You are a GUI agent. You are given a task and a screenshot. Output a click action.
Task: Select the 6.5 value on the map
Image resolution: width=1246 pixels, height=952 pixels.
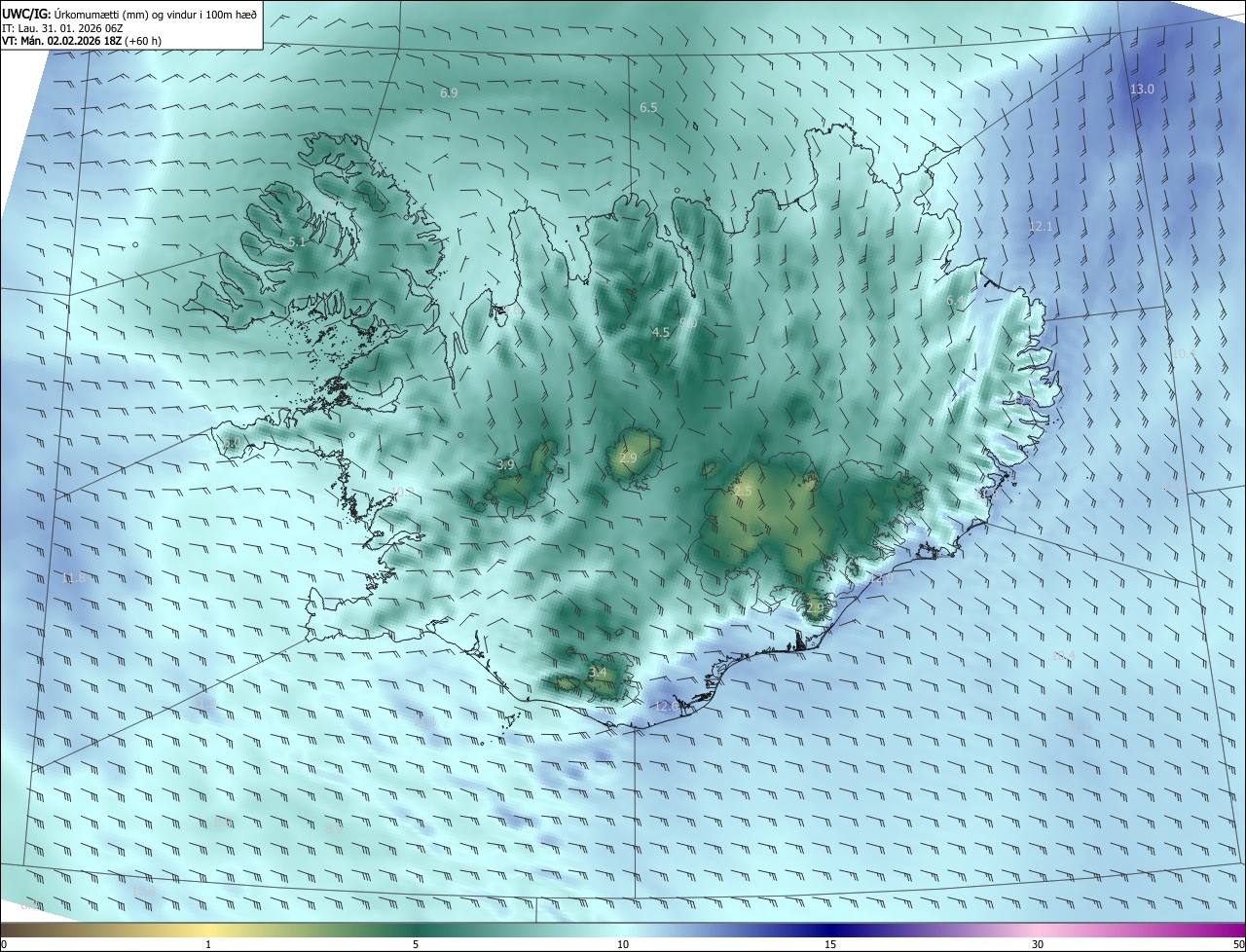click(x=648, y=107)
